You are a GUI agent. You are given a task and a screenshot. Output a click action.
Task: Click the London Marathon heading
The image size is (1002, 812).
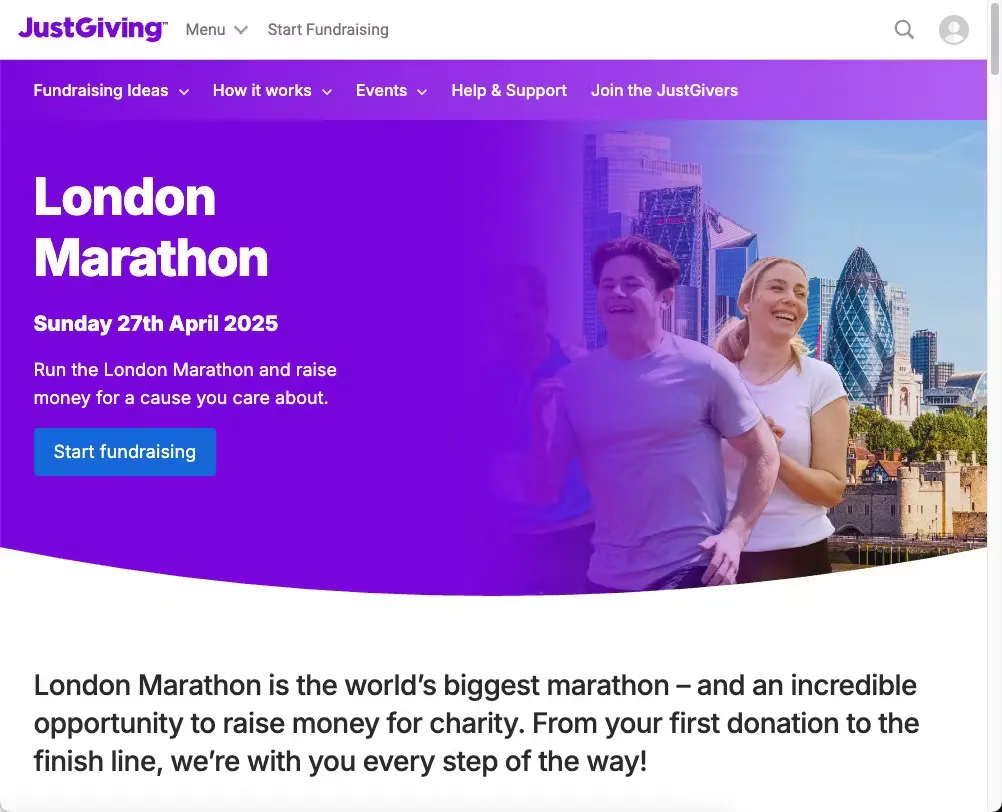pos(151,227)
